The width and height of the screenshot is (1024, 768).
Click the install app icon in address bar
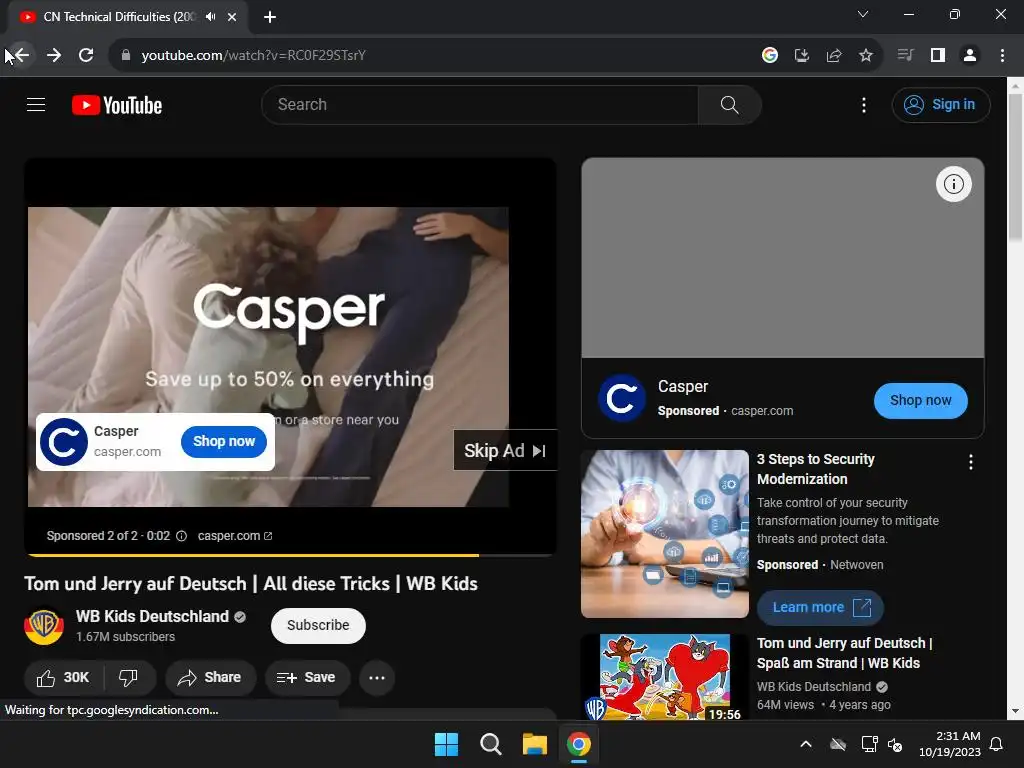802,56
